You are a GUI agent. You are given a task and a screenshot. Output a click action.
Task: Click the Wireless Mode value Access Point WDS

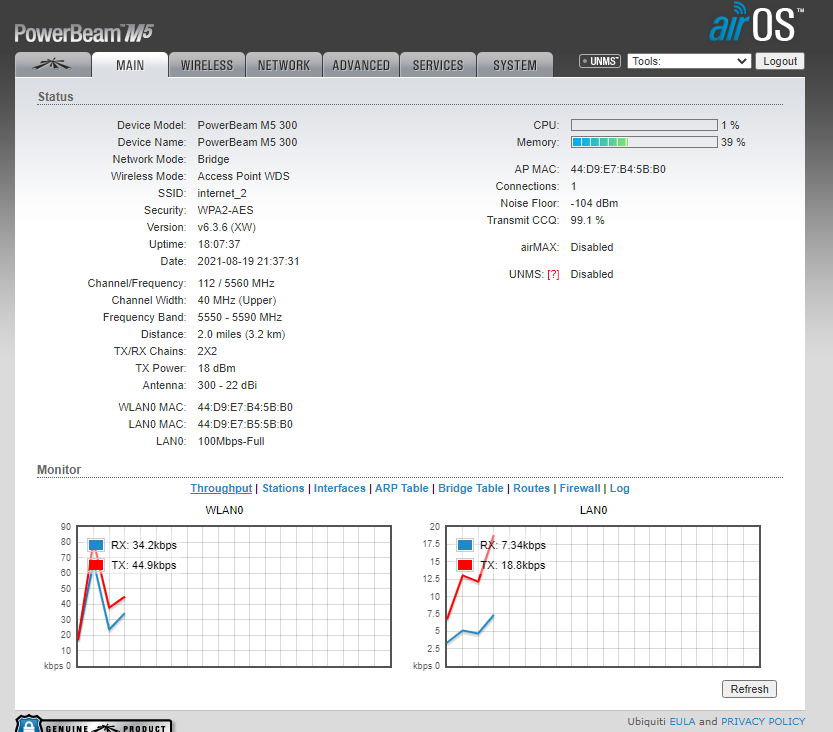(243, 176)
